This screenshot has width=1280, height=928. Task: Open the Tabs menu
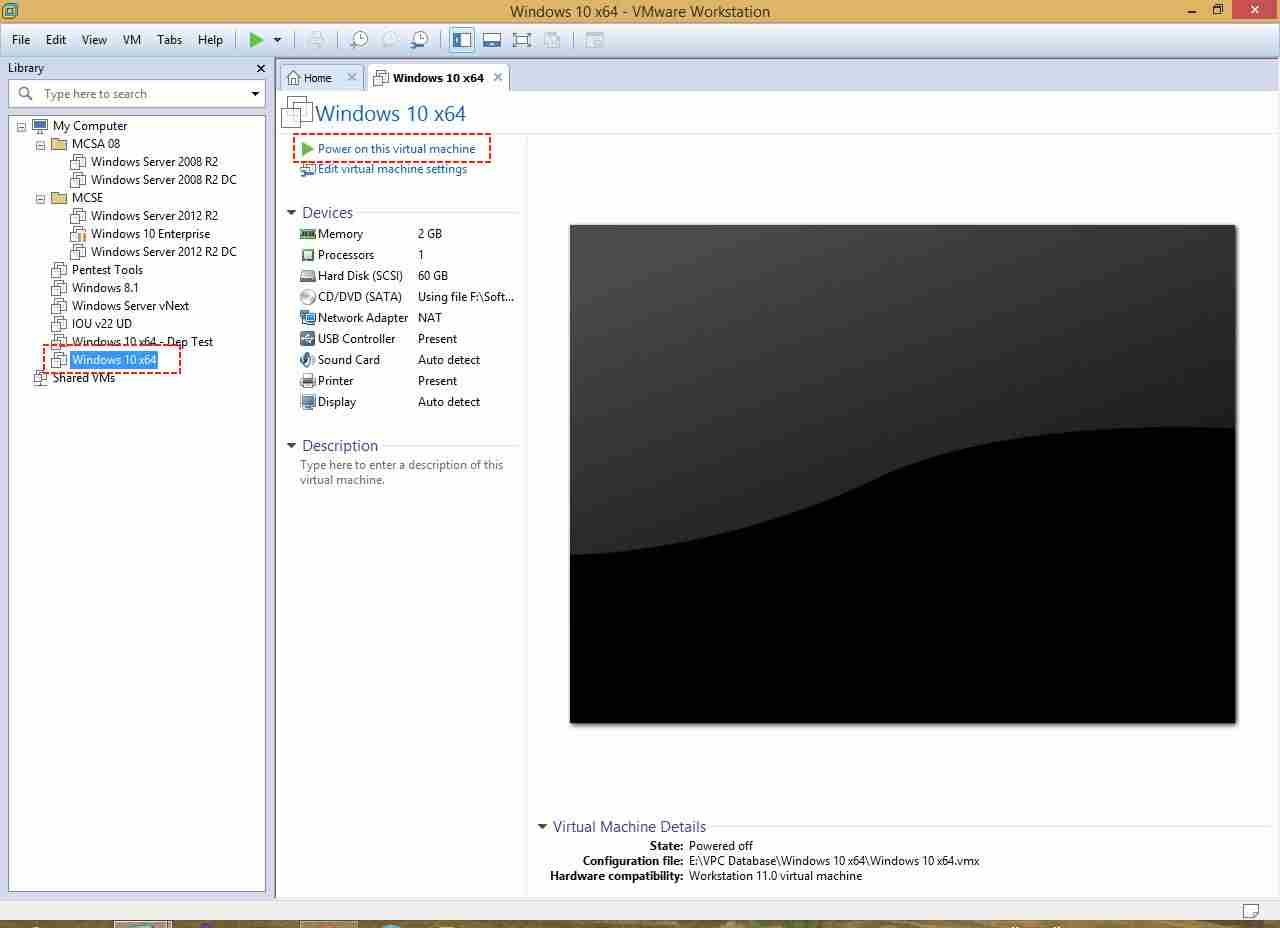point(170,40)
